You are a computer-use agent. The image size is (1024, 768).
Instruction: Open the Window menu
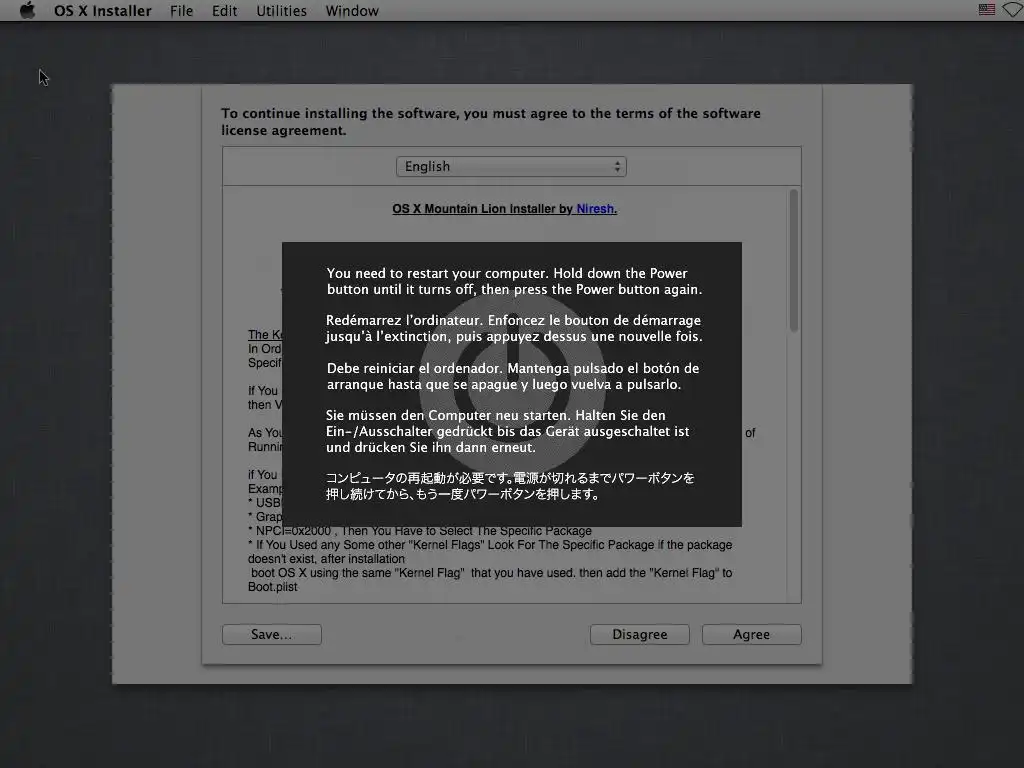[x=352, y=11]
